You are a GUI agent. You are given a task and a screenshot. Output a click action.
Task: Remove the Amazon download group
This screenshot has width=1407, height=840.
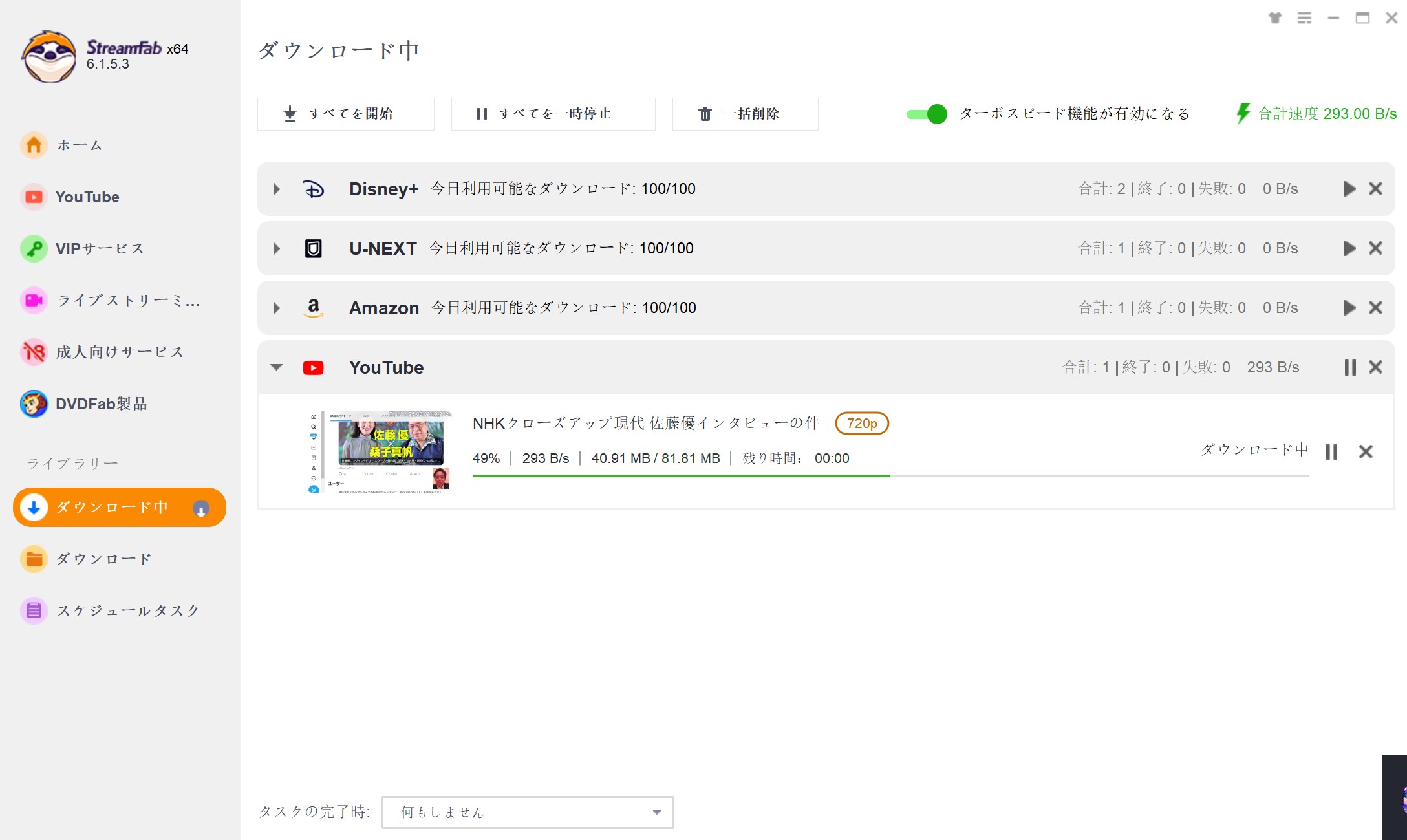pyautogui.click(x=1375, y=308)
